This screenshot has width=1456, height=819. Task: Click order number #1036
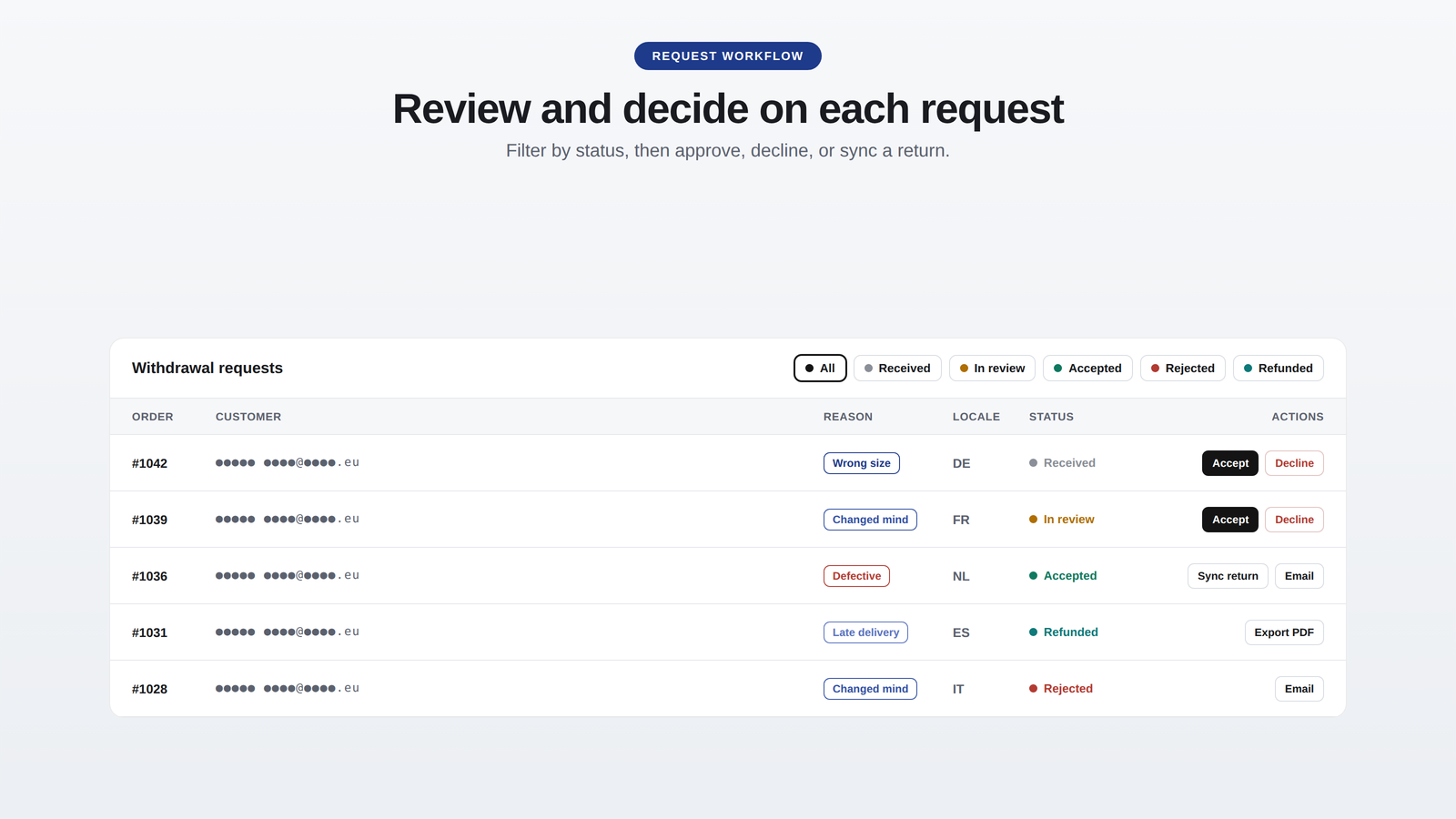click(x=149, y=576)
